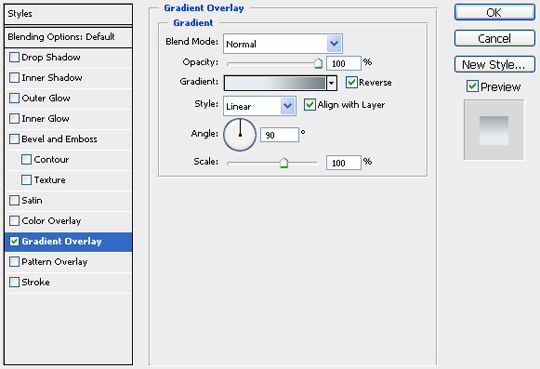The image size is (540, 369).
Task: Click the Opacity value field
Action: coord(343,63)
